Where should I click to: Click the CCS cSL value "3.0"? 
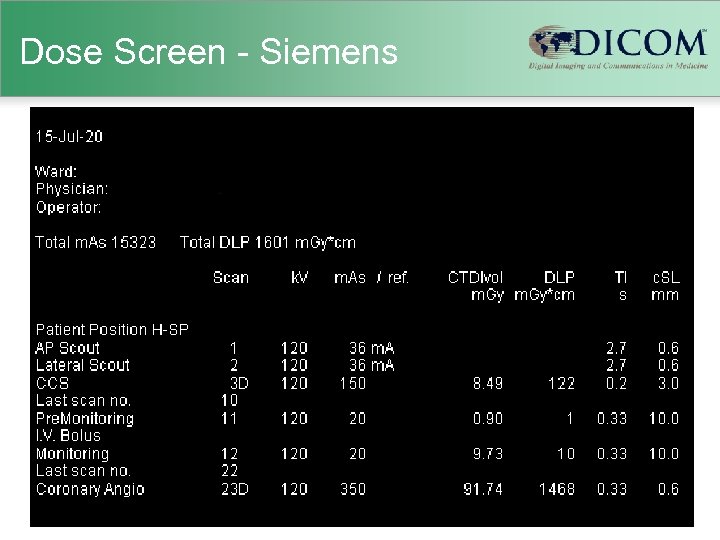click(x=669, y=383)
